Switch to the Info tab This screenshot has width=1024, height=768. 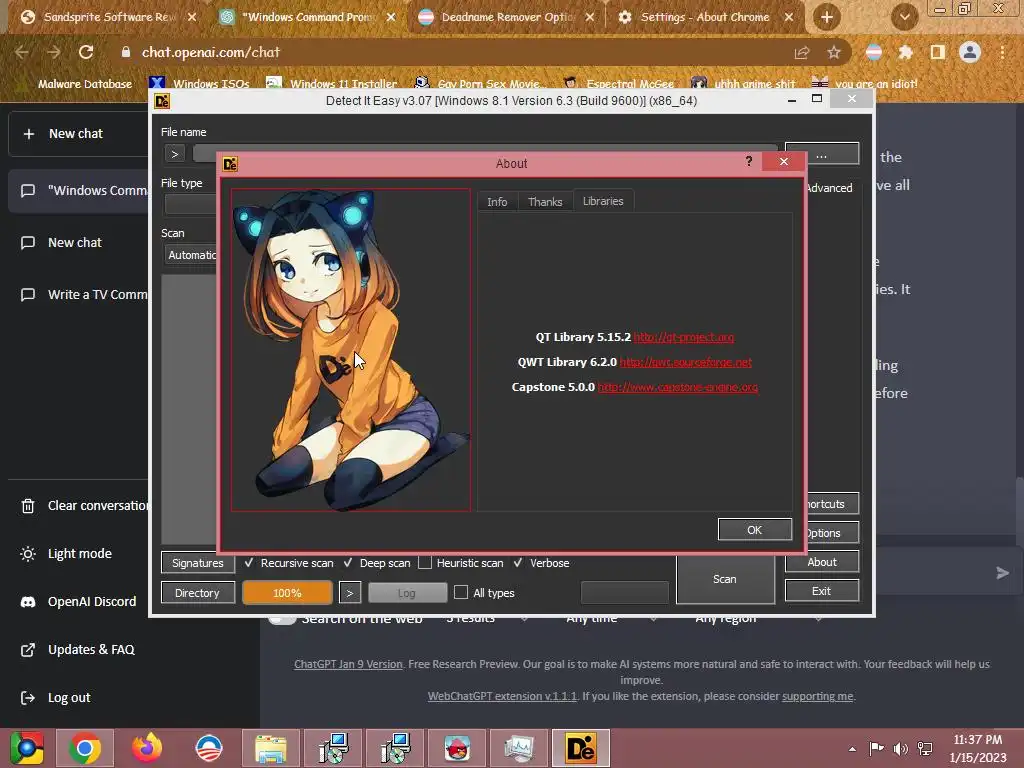497,202
